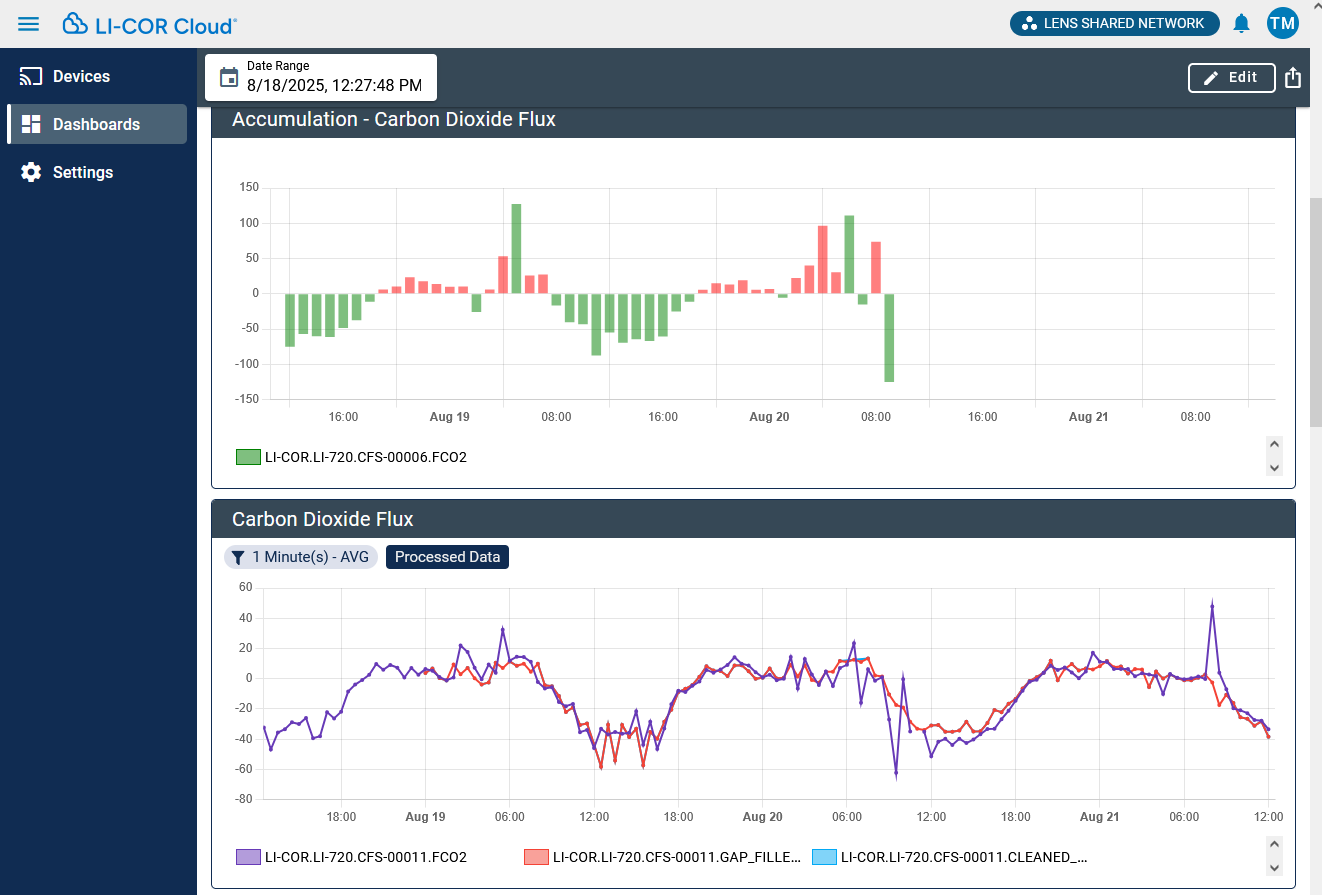The image size is (1322, 895).
Task: Go to the Devices section
Action: 81,76
